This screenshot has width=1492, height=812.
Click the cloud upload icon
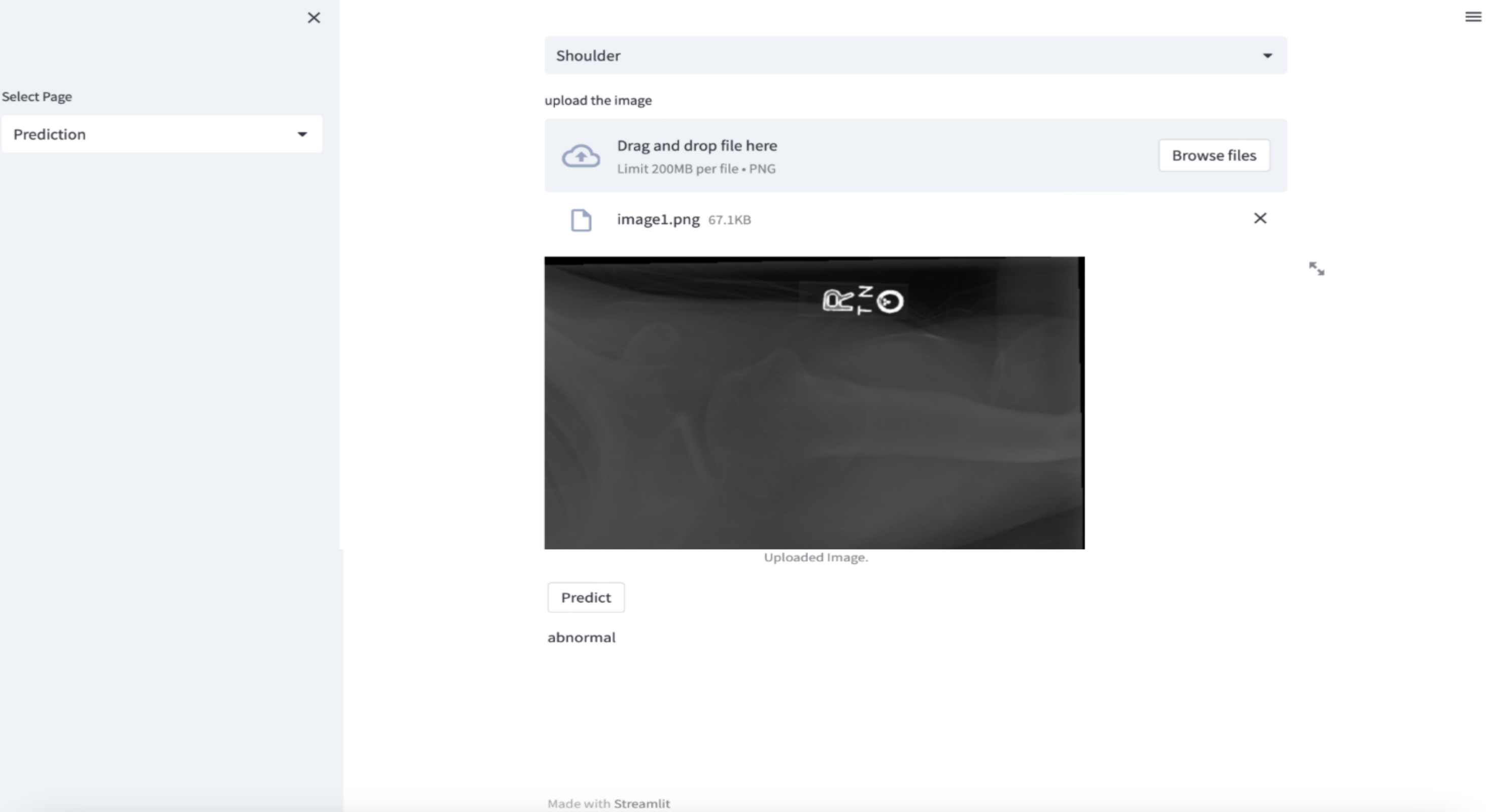tap(581, 156)
